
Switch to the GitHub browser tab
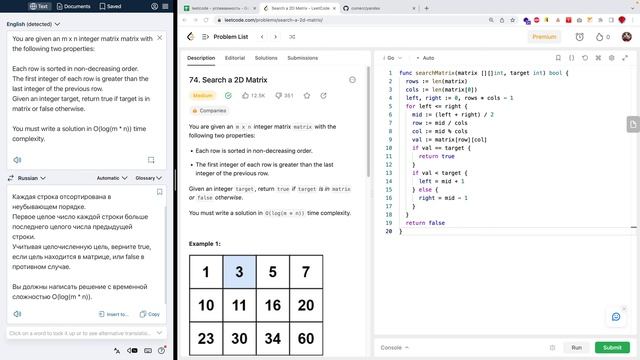point(379,8)
